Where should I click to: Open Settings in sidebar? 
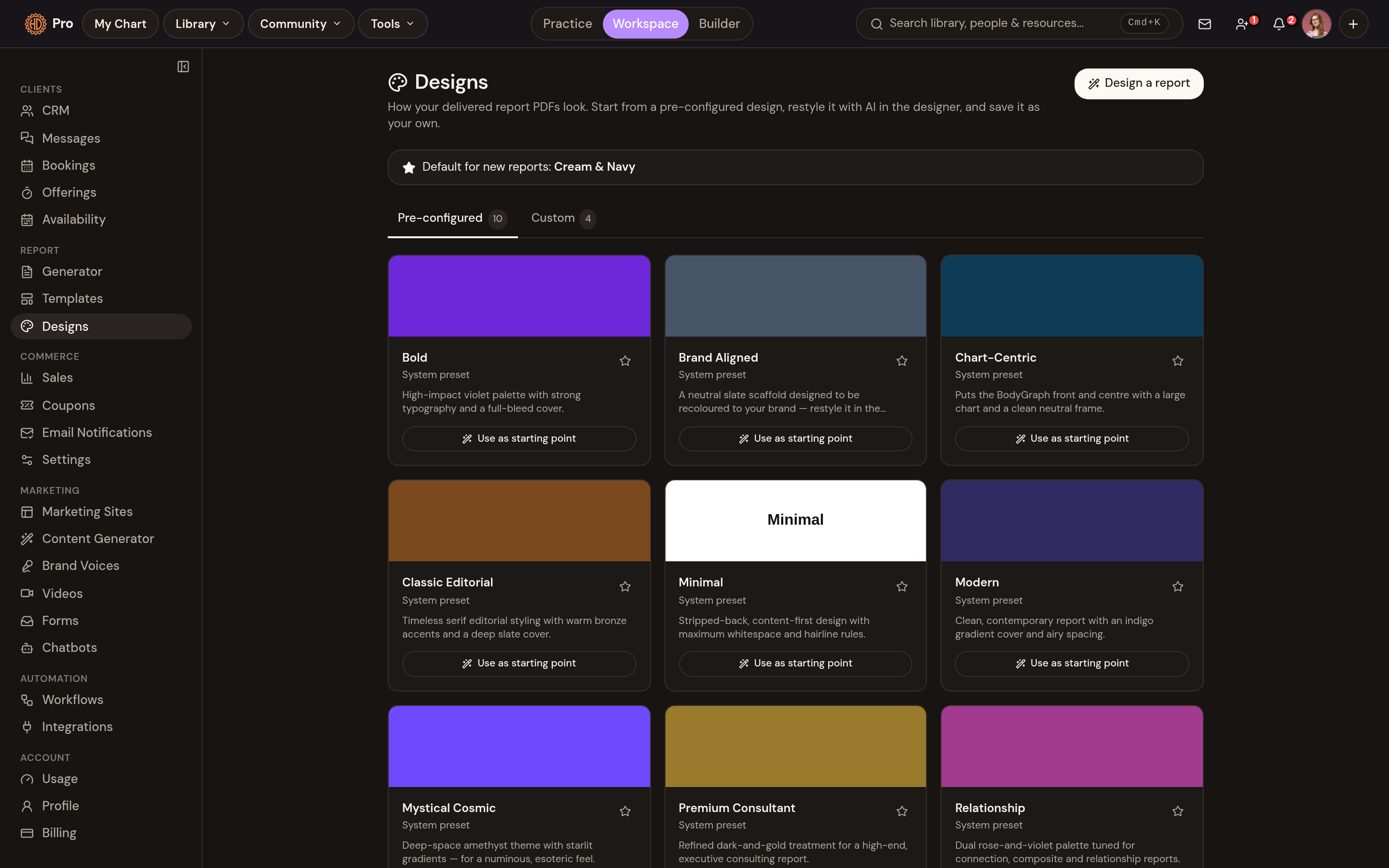(x=101, y=459)
